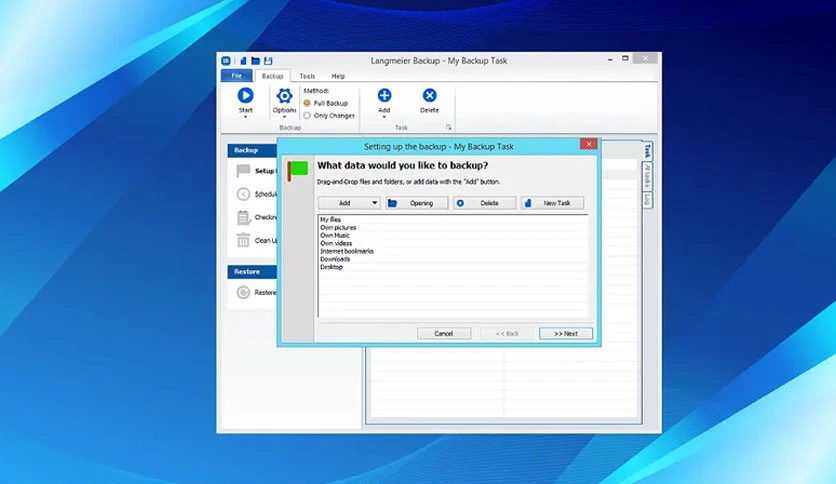The width and height of the screenshot is (836, 484).
Task: Select 'Internet bookmarks' in the list
Action: (347, 251)
